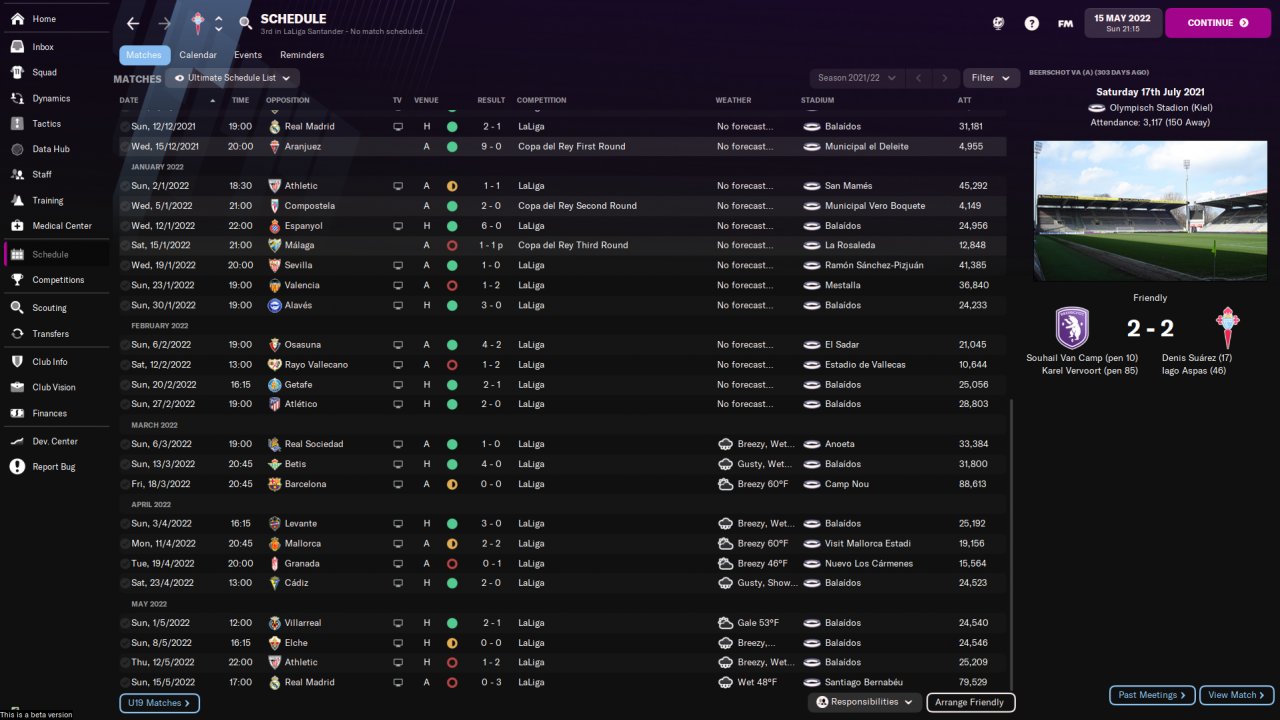Click View Match
This screenshot has height=720, width=1280.
click(x=1237, y=695)
